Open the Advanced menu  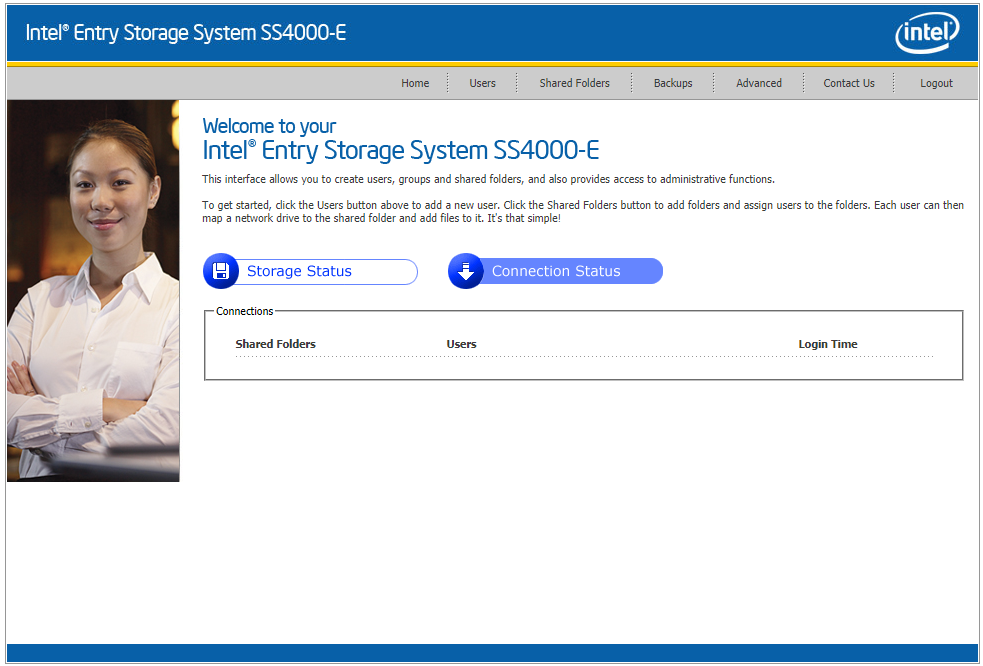point(759,83)
